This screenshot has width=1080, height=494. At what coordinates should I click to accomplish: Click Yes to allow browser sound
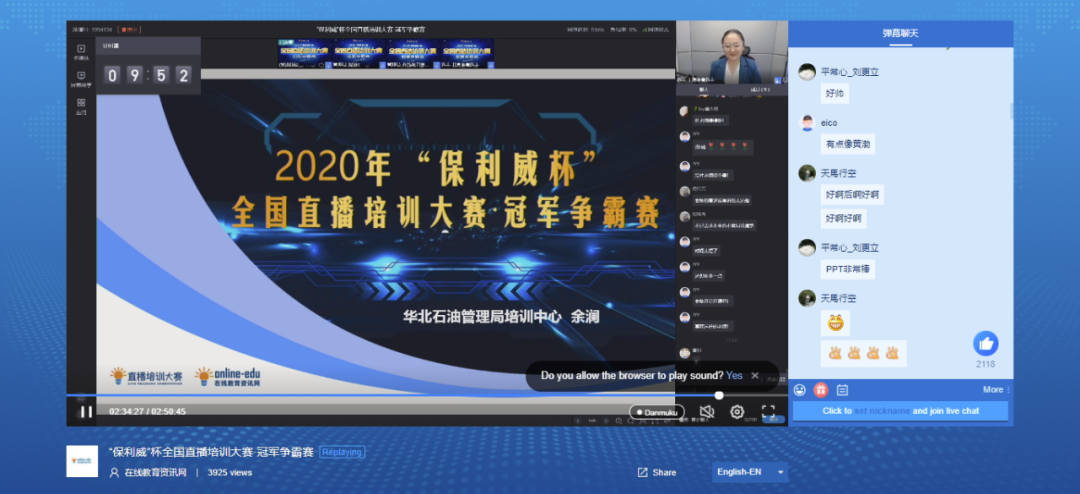click(734, 376)
